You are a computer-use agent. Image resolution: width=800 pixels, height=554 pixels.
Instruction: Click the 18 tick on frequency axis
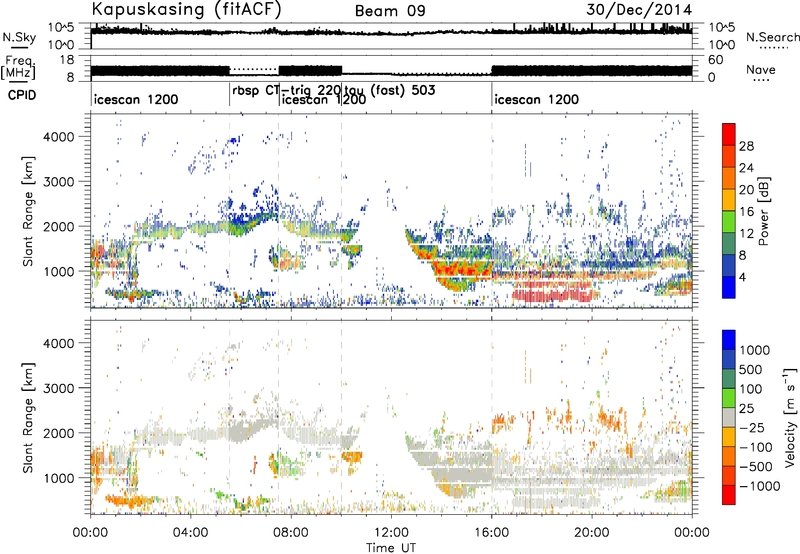(x=67, y=60)
